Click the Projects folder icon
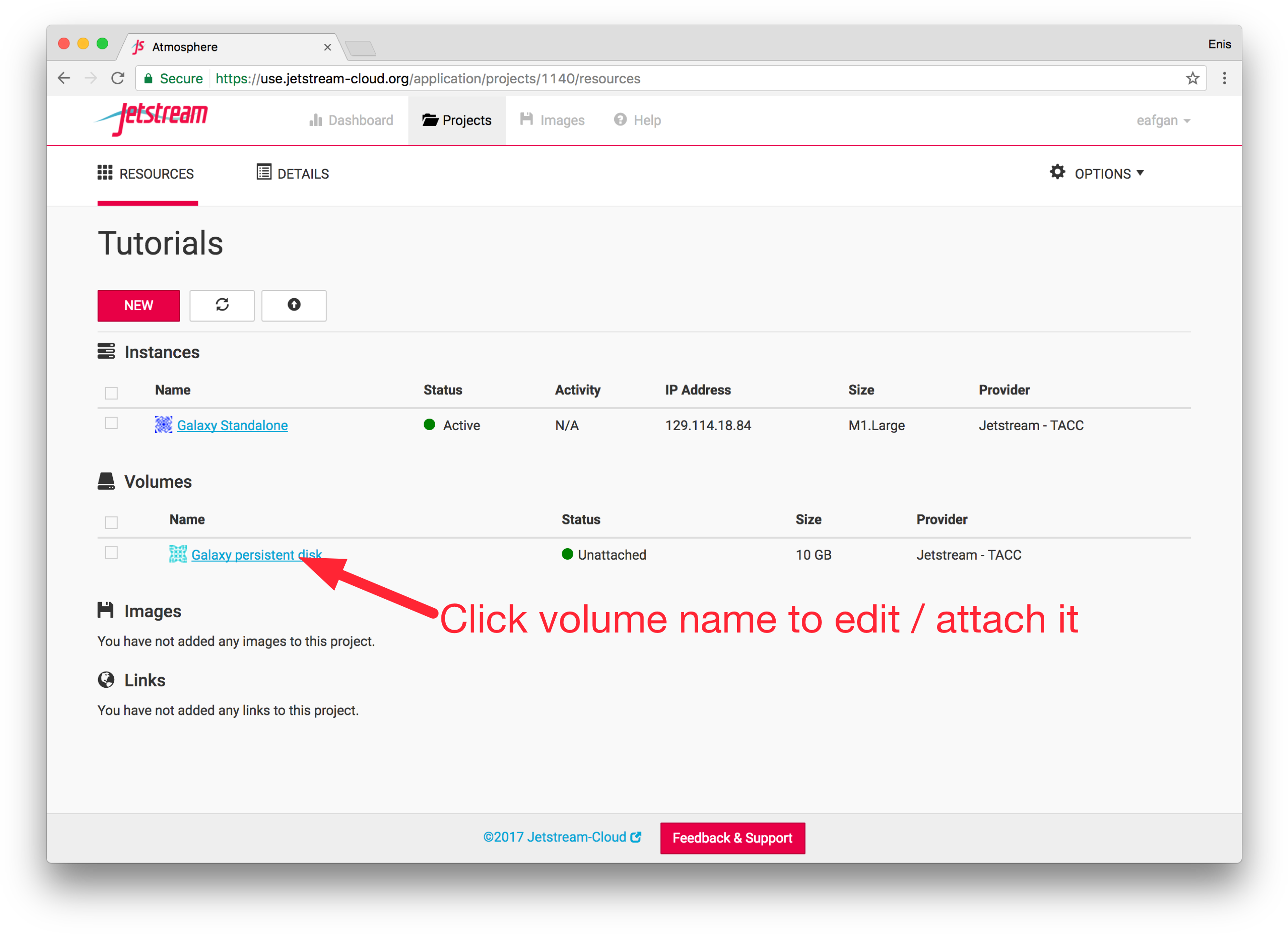1288x934 pixels. pyautogui.click(x=430, y=120)
